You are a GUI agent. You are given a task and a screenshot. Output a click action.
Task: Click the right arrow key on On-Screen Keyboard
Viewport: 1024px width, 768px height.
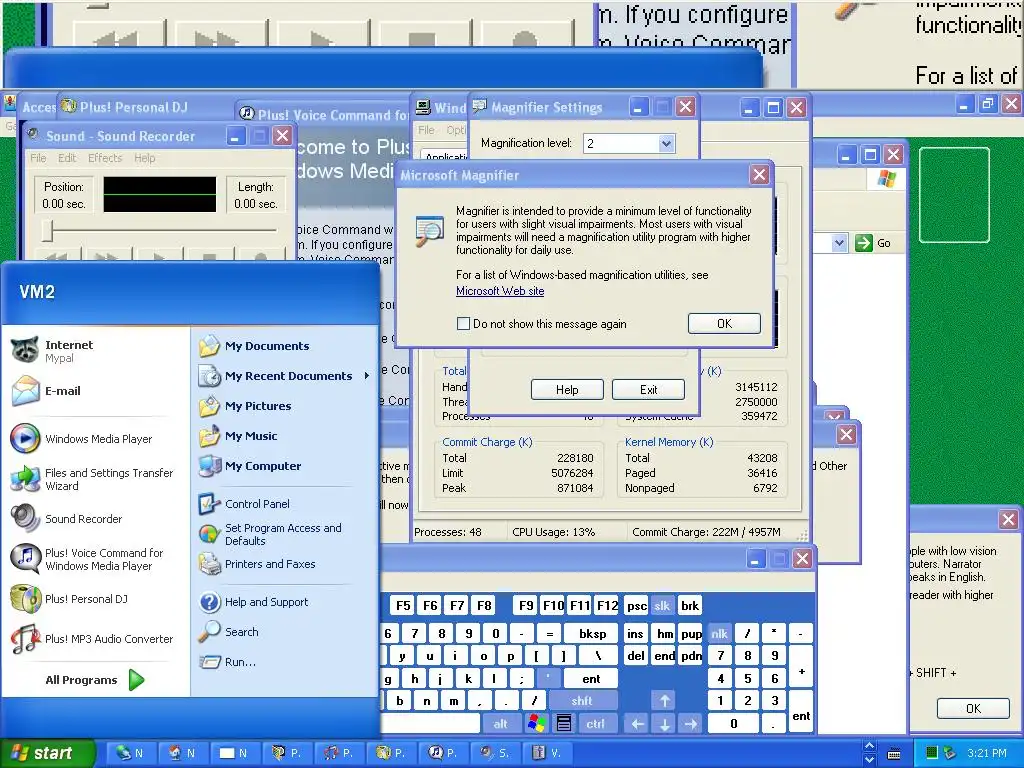tap(691, 724)
